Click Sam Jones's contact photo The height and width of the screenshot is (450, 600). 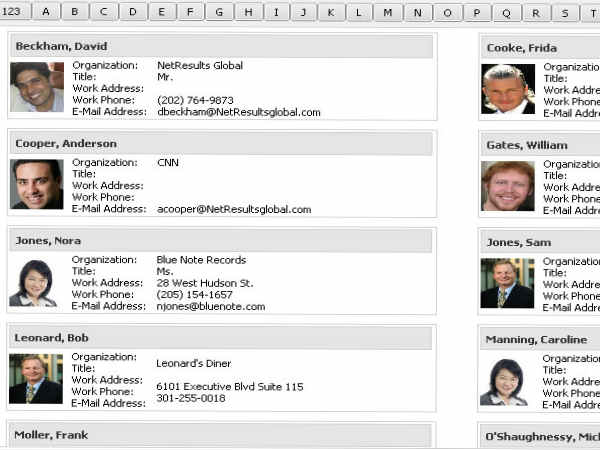[508, 283]
